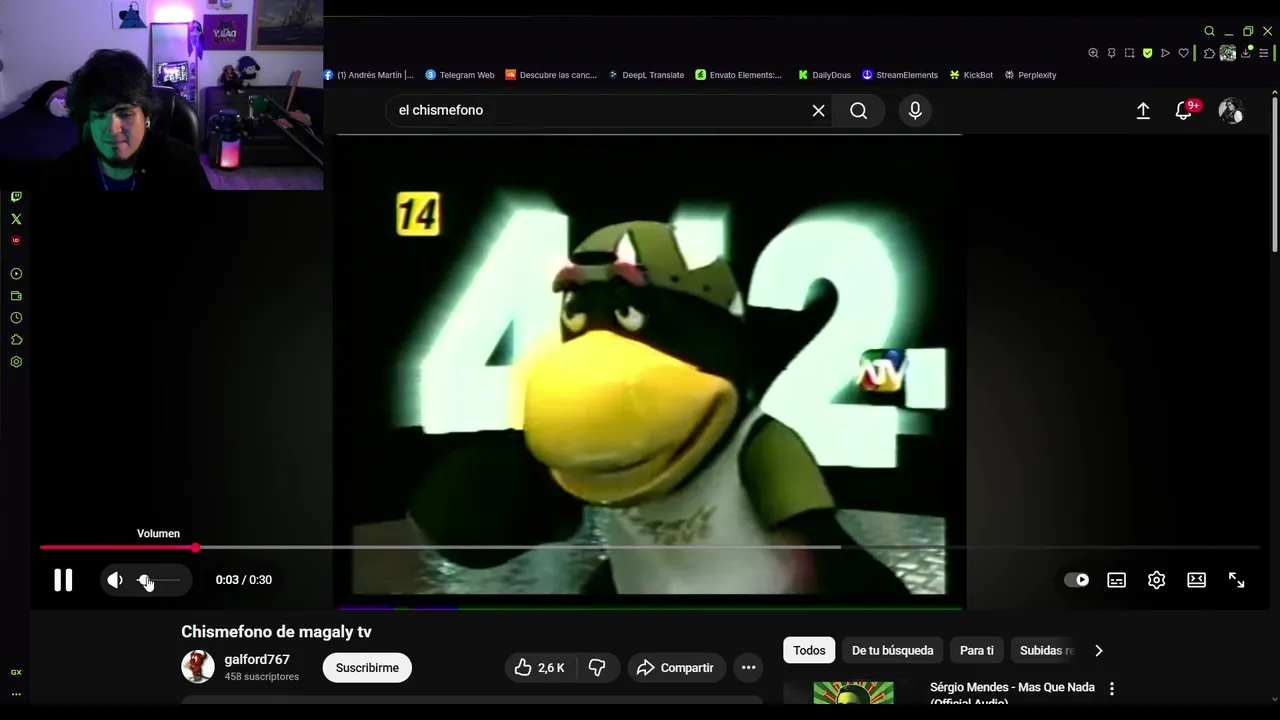Open X (Twitter) in the sidebar
1280x720 pixels.
click(x=16, y=219)
